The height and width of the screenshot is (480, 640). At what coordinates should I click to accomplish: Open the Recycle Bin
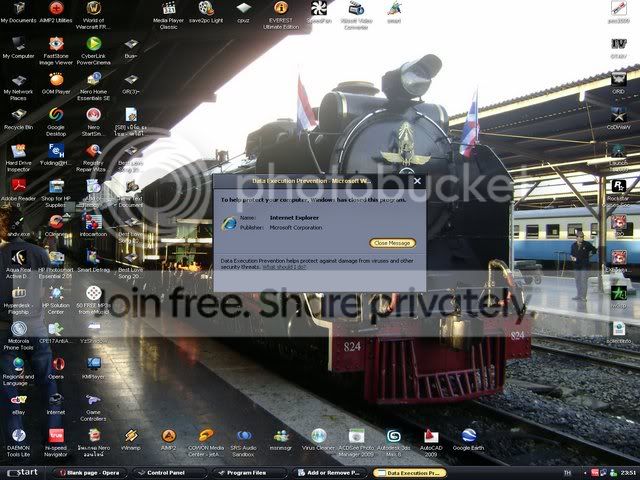pos(18,115)
